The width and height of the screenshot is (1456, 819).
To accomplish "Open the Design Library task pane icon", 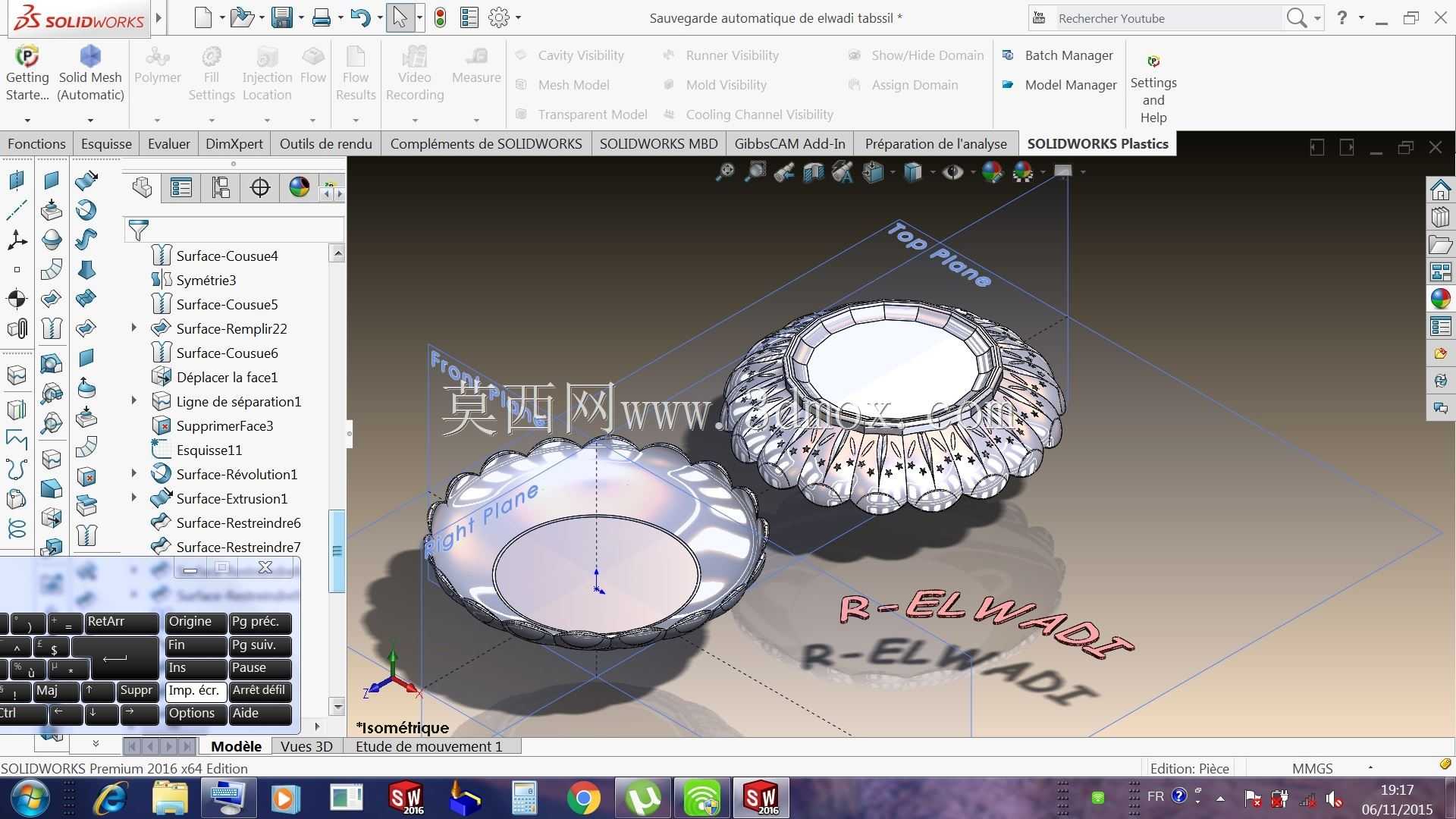I will pyautogui.click(x=1441, y=218).
